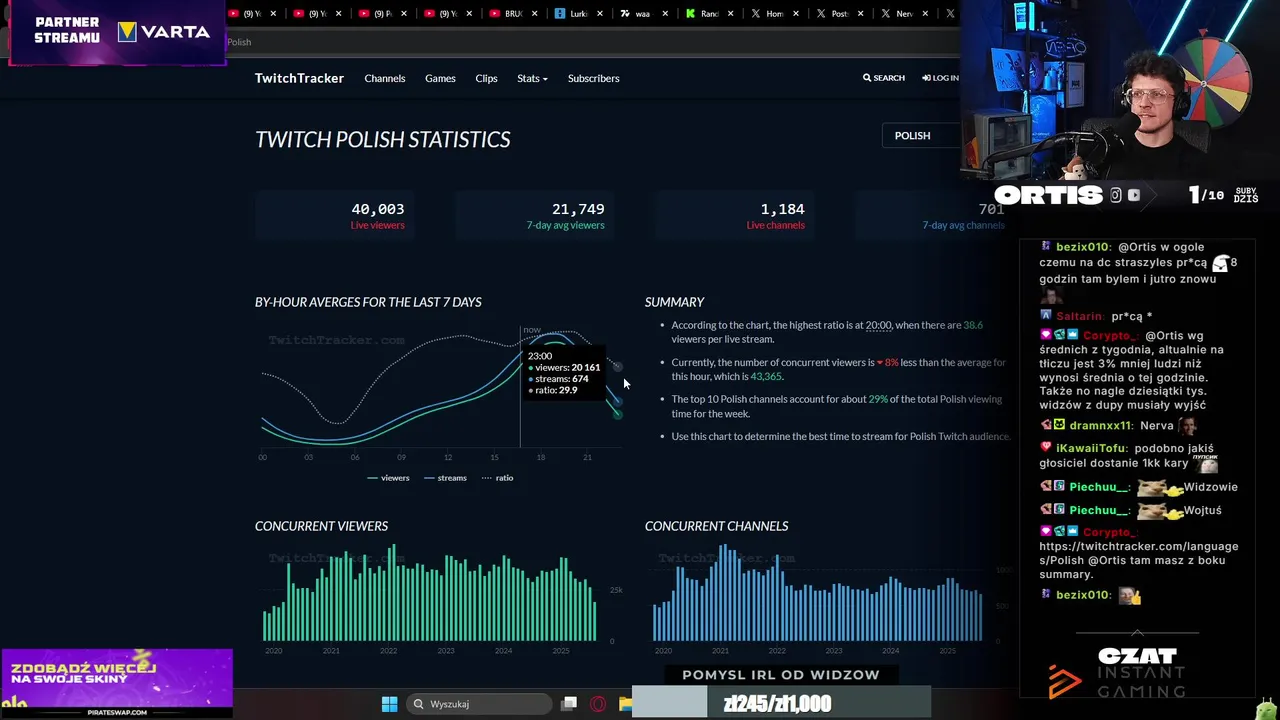Open the Clips menu item
The width and height of the screenshot is (1280, 720).
[486, 78]
